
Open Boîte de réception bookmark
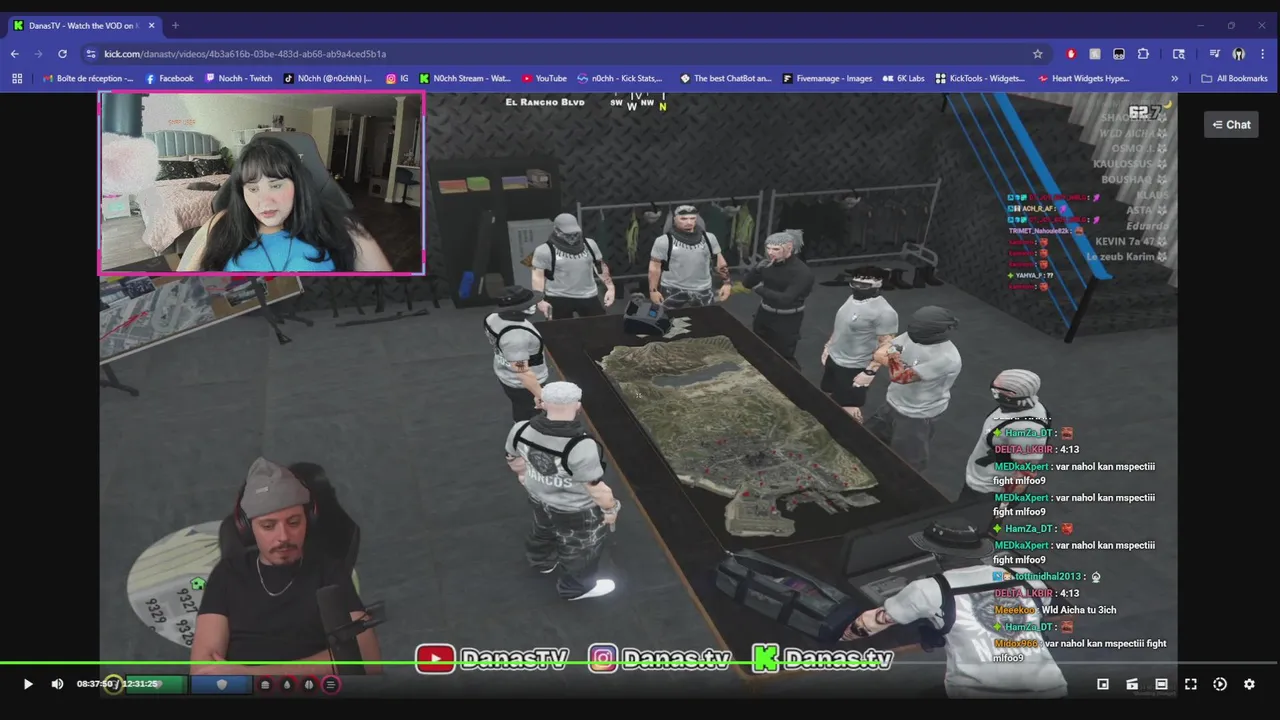[x=88, y=78]
